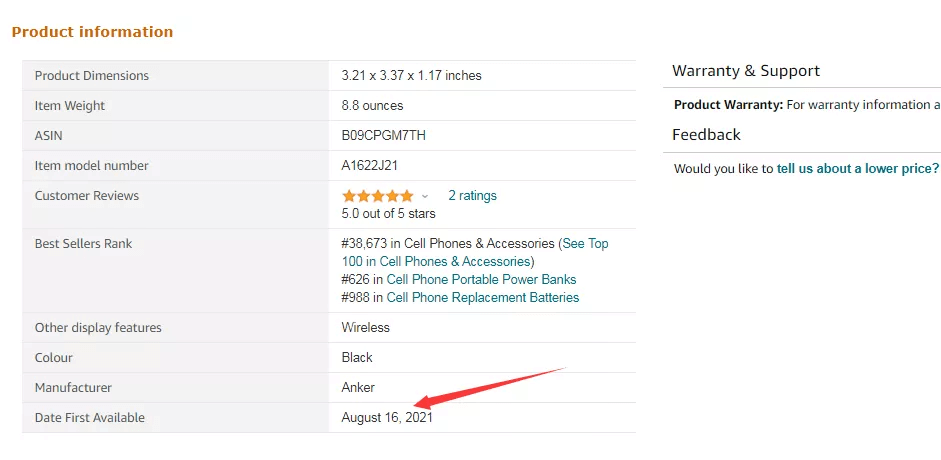Click the Date First Available value
This screenshot has height=460, width=941.
point(387,418)
